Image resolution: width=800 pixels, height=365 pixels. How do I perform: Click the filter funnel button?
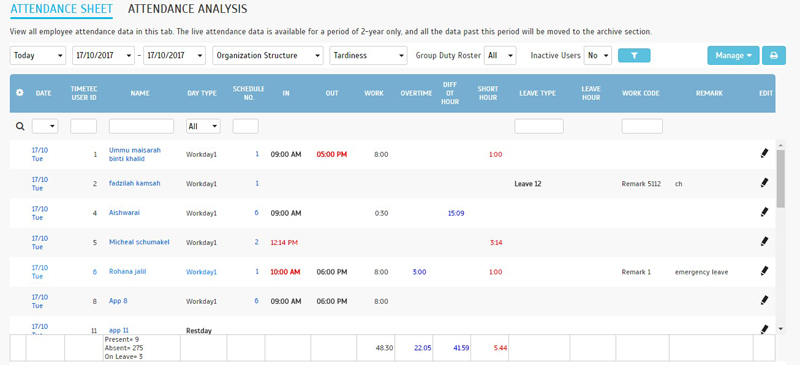634,56
